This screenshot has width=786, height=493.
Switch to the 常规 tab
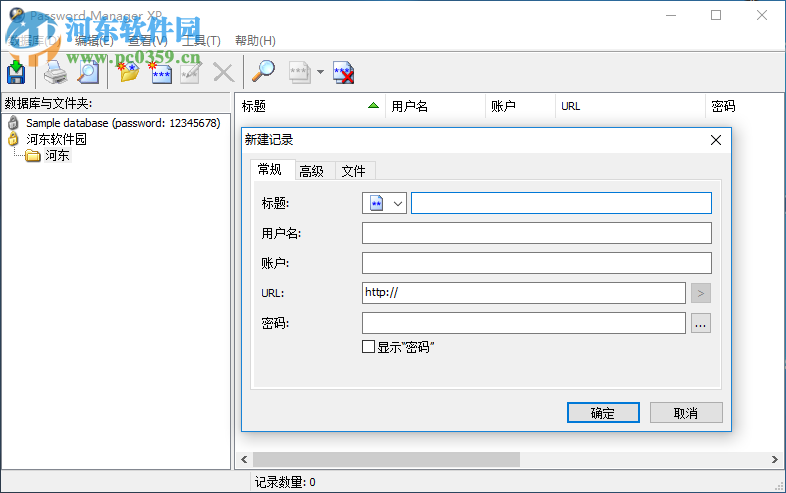(x=270, y=170)
